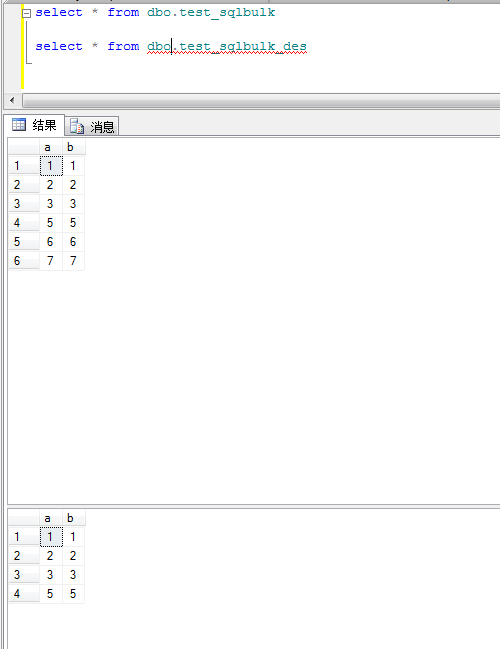Collapse the SQL query code block
Screen dimensions: 500x649
pyautogui.click(x=26, y=14)
